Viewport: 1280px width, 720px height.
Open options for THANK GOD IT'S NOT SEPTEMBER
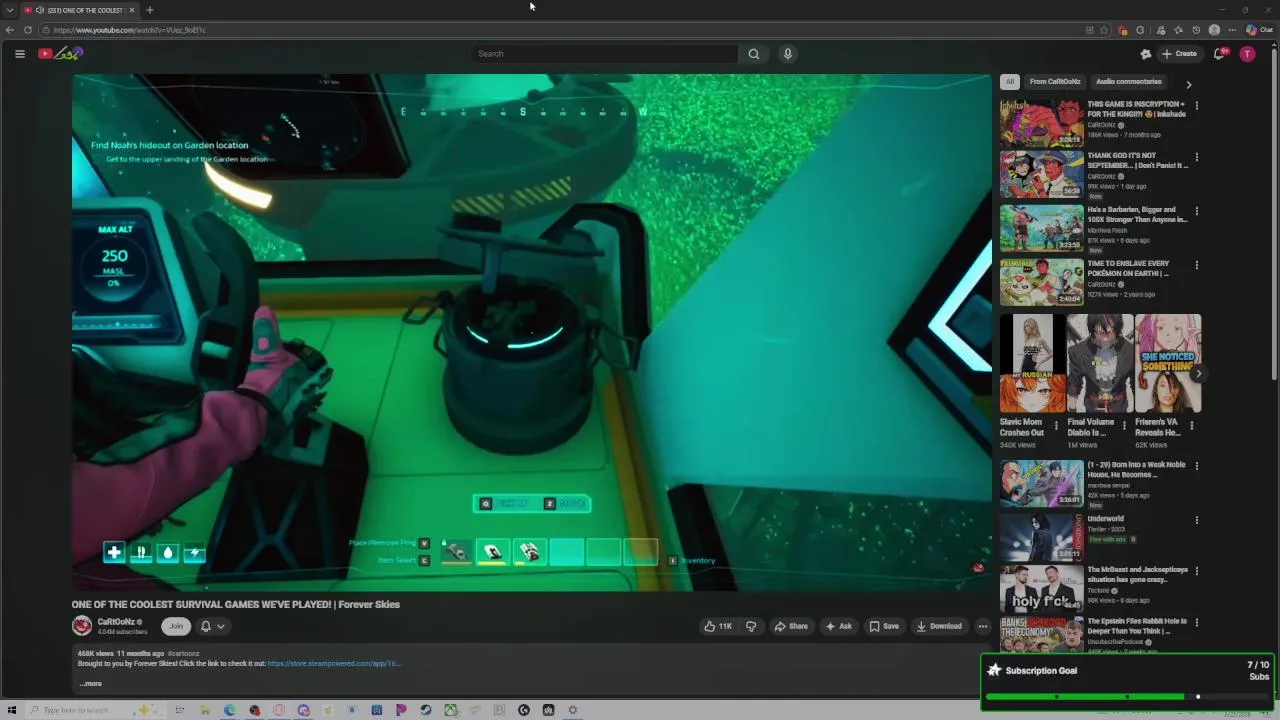click(1197, 157)
